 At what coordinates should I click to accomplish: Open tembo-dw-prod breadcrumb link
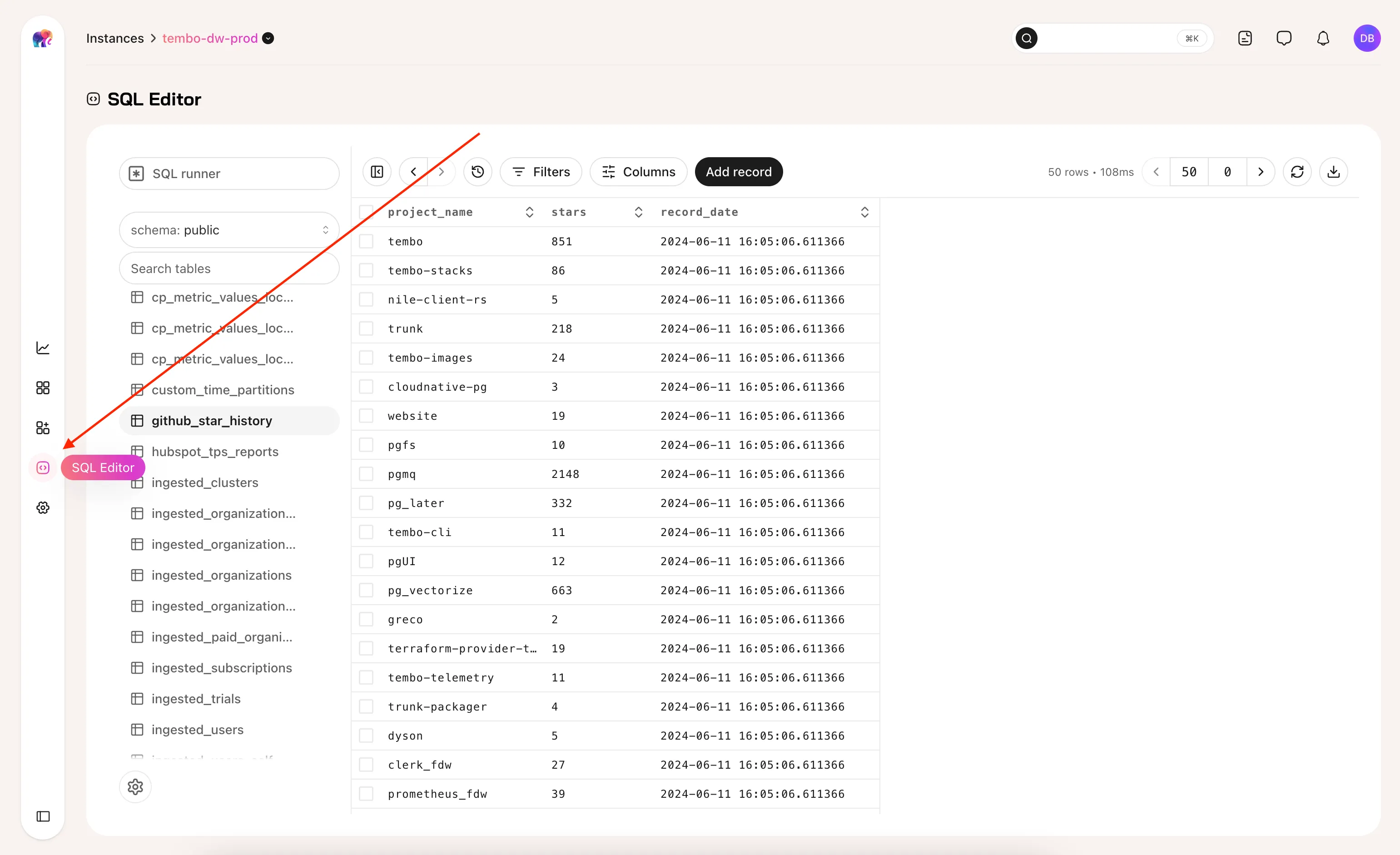(x=210, y=38)
